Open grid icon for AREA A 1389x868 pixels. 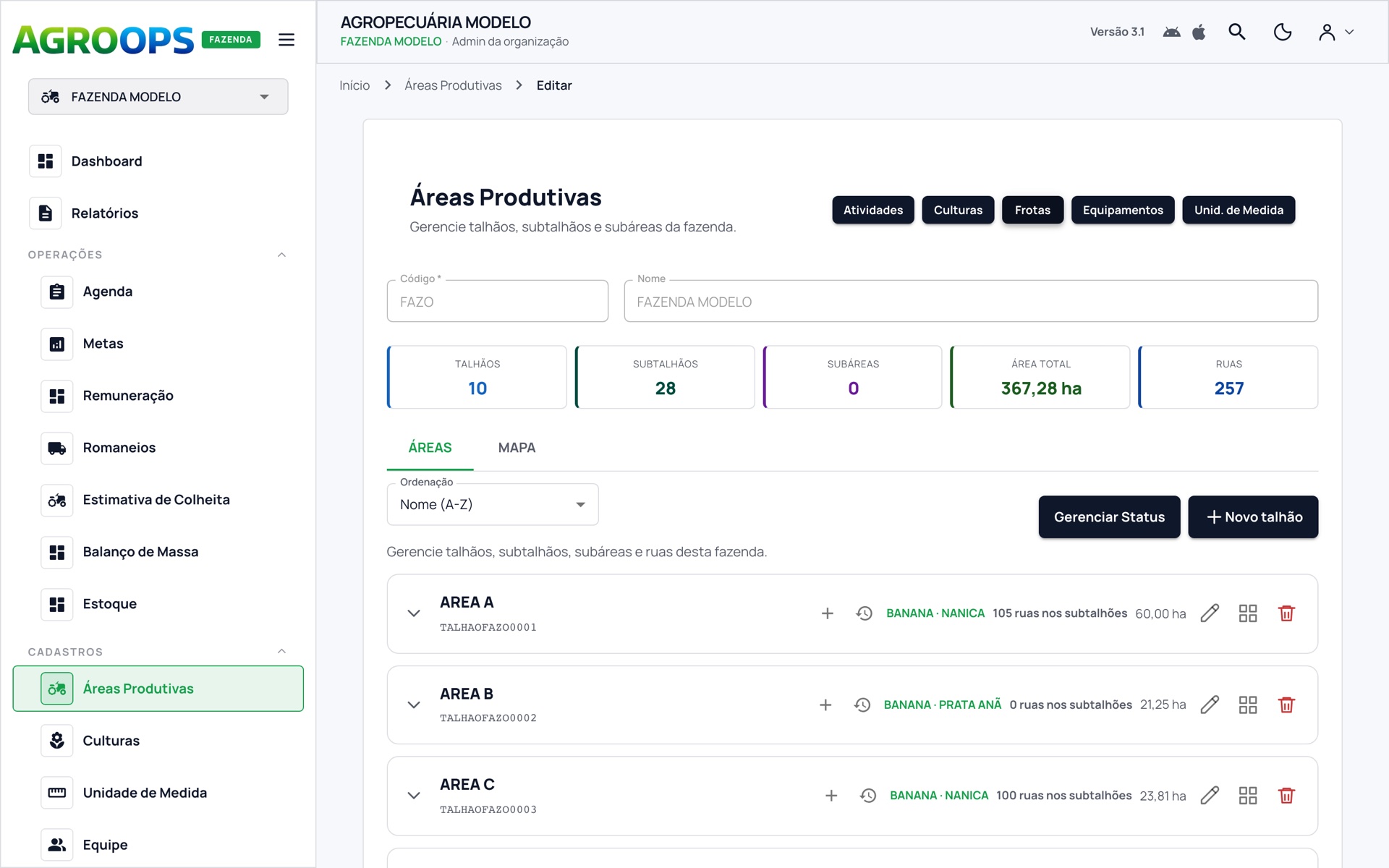[1248, 613]
